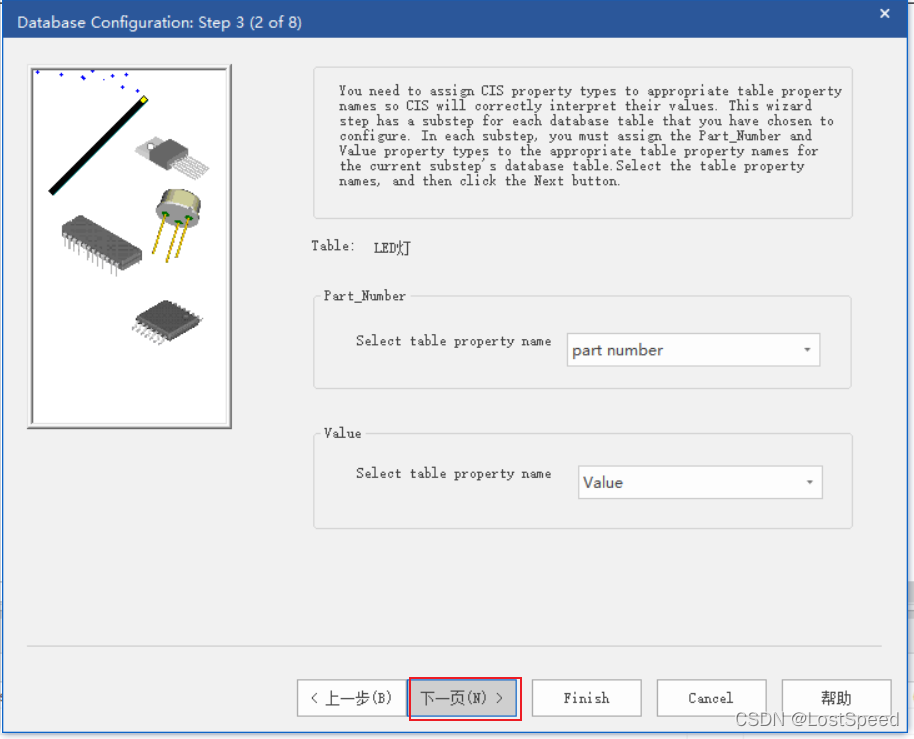Click the LED灯 table name
This screenshot has height=739, width=914.
[x=392, y=248]
